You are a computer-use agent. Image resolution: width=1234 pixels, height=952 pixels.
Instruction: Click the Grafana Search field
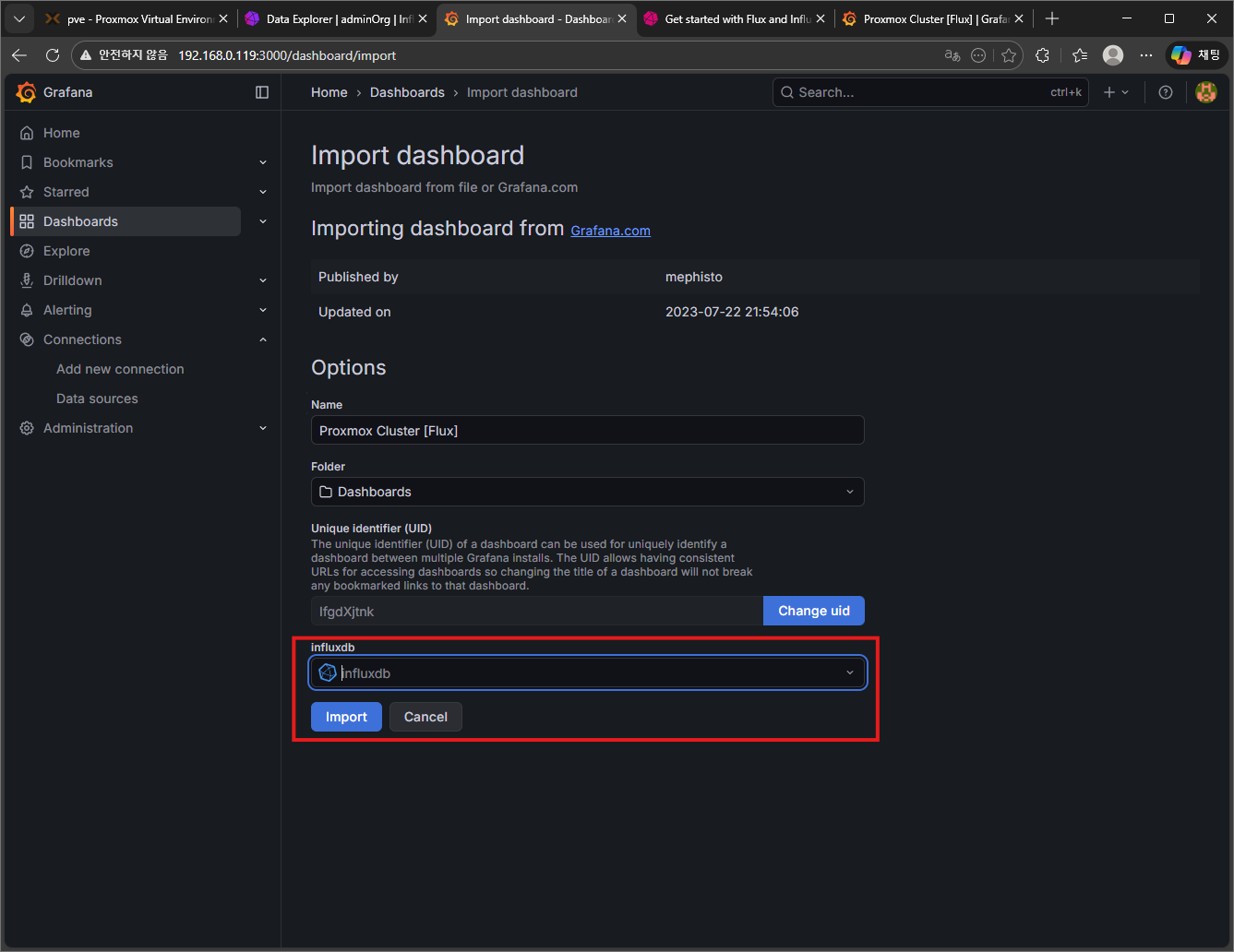pyautogui.click(x=930, y=92)
